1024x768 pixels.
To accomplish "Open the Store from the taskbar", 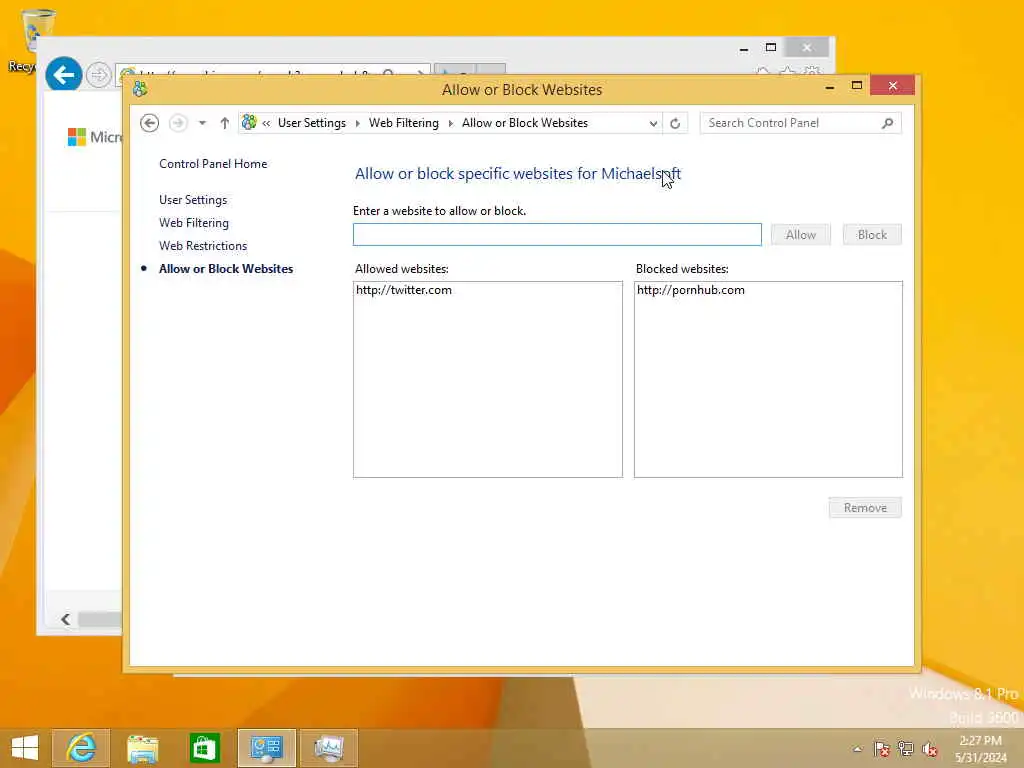I will point(204,747).
